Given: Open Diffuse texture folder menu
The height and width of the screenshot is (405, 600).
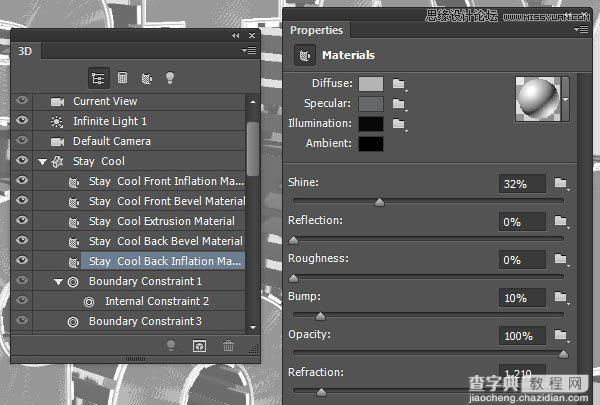Looking at the screenshot, I should (x=399, y=84).
